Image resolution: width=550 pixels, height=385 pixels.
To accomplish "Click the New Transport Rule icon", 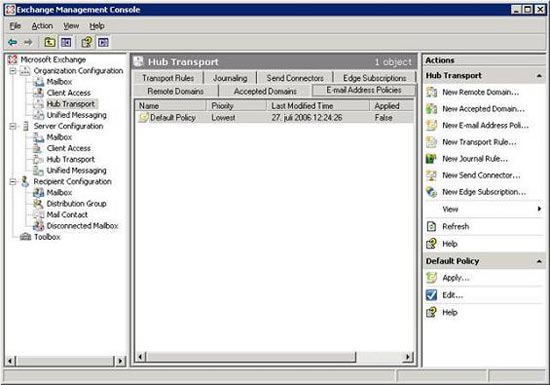I will tap(431, 142).
